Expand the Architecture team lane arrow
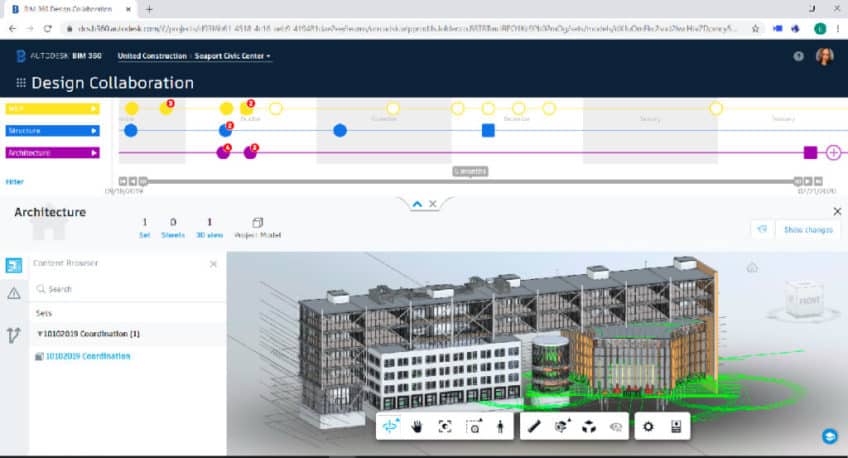848x458 pixels. [x=94, y=153]
